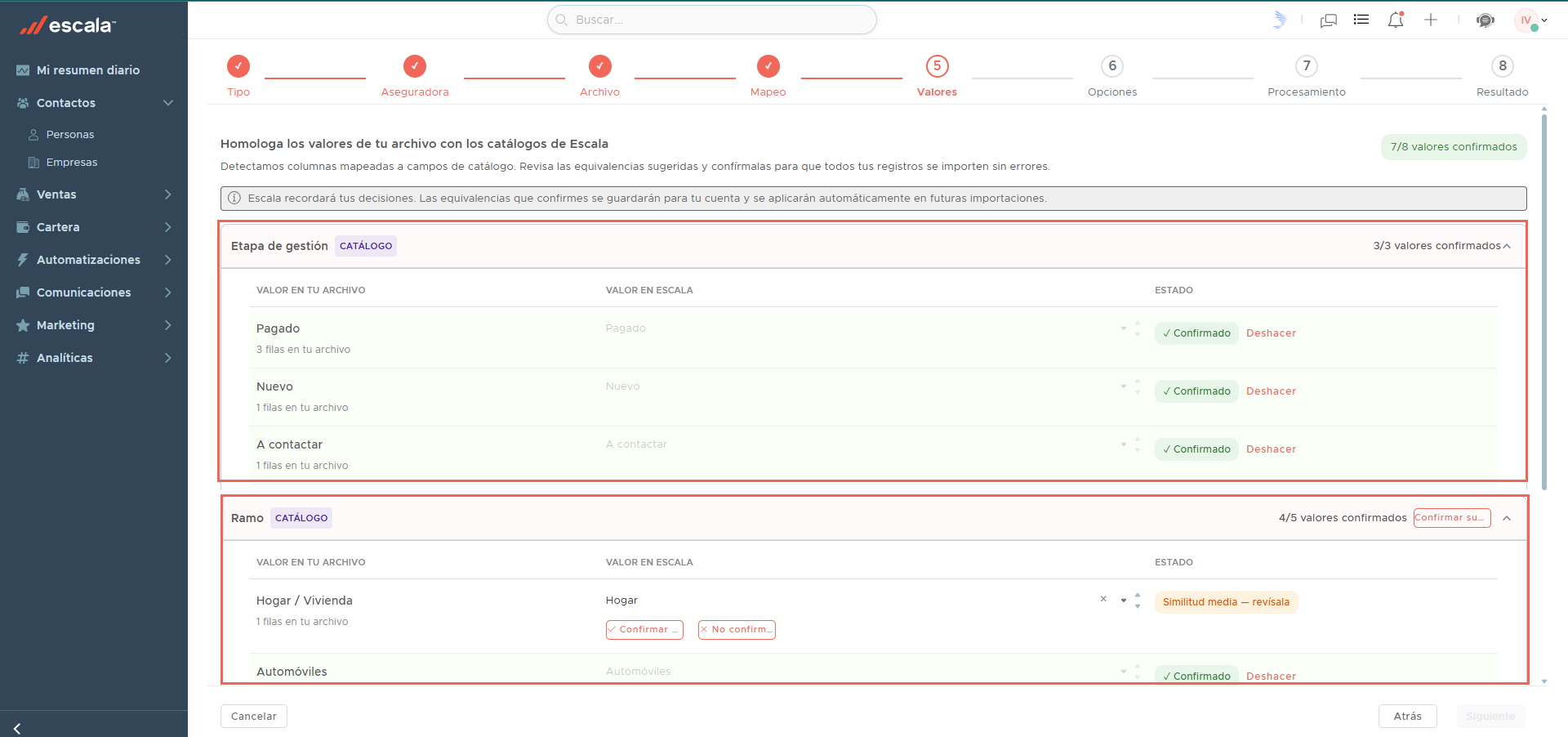Image resolution: width=1568 pixels, height=737 pixels.
Task: Click the Buscar search field
Action: click(712, 20)
